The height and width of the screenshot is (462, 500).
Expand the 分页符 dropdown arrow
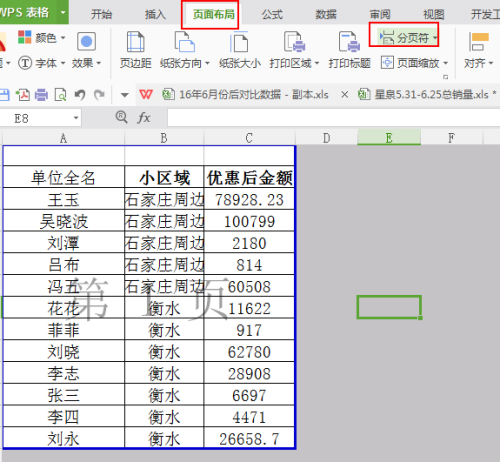tap(435, 38)
